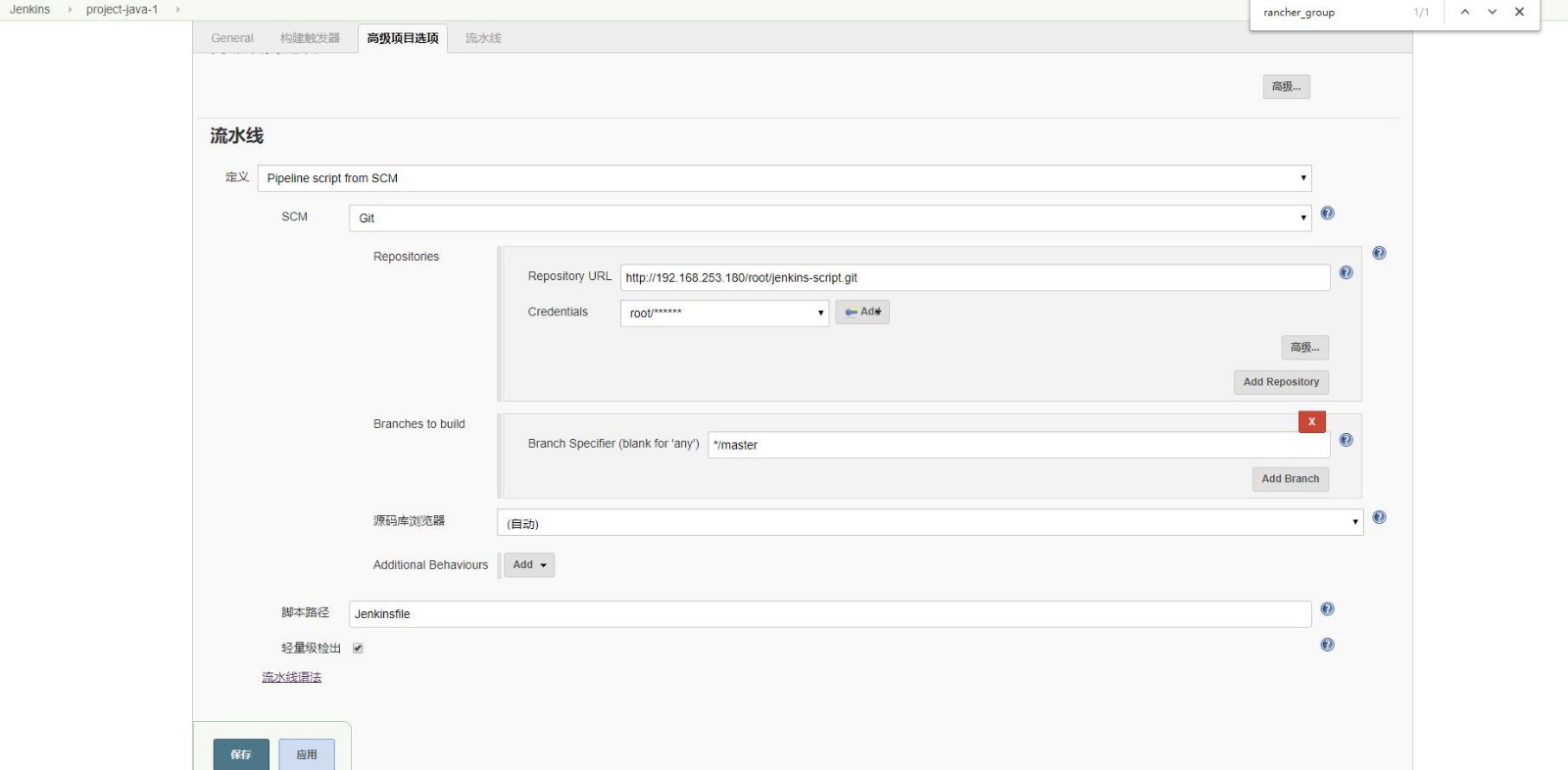Viewport: 1568px width, 770px height.
Task: Click the Add Repository button
Action: point(1281,382)
